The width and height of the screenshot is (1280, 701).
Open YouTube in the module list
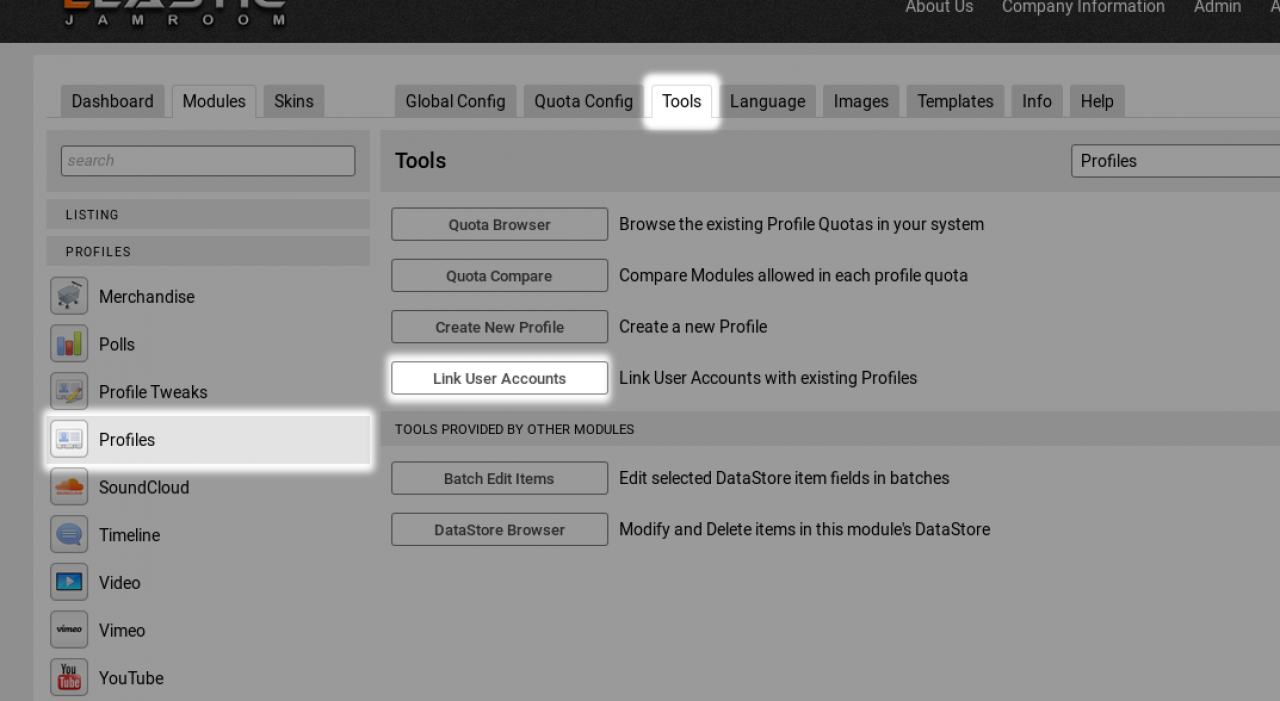pos(131,678)
